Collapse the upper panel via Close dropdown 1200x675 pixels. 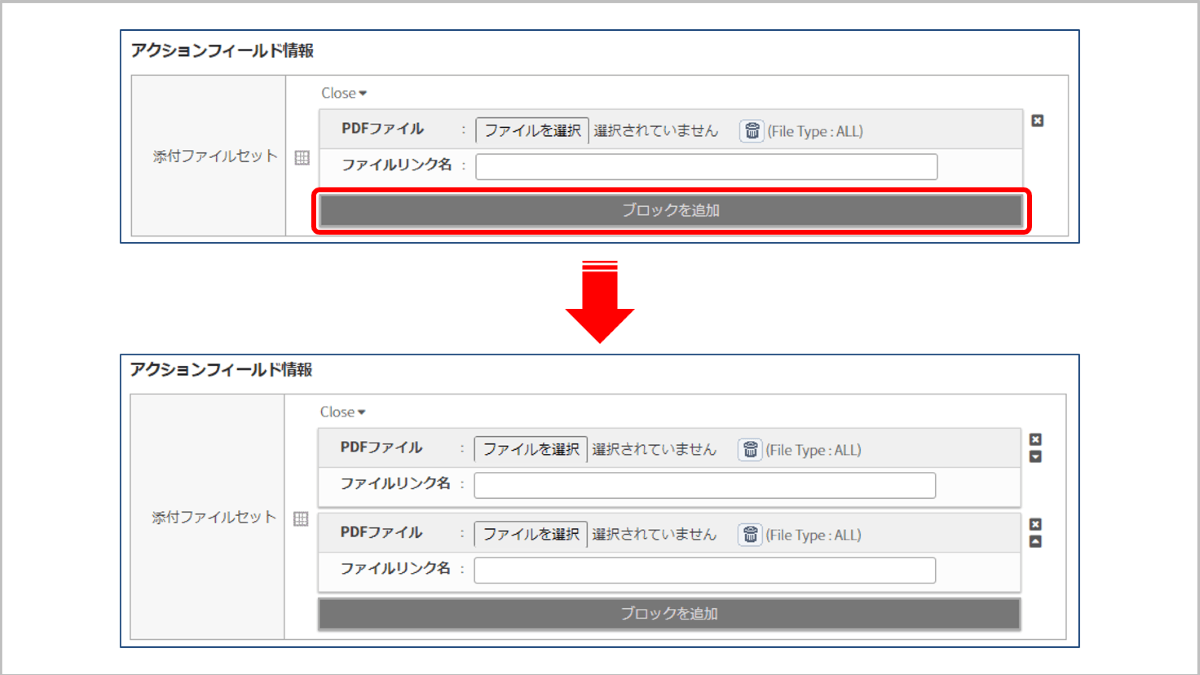[344, 93]
